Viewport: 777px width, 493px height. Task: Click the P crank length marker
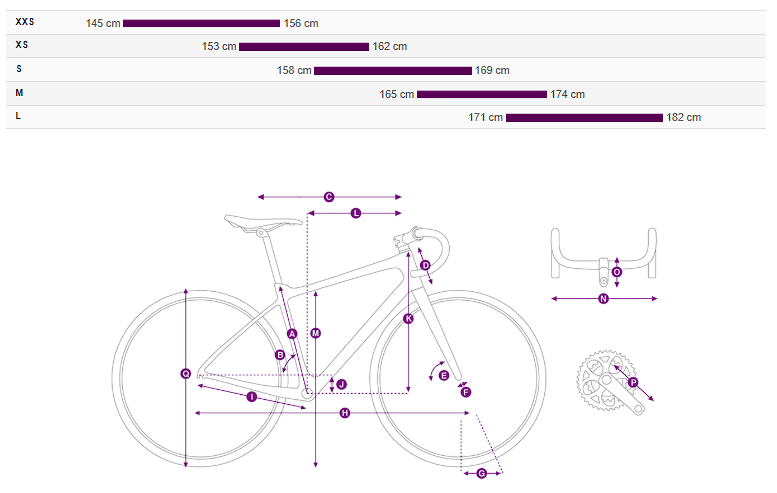pos(633,382)
